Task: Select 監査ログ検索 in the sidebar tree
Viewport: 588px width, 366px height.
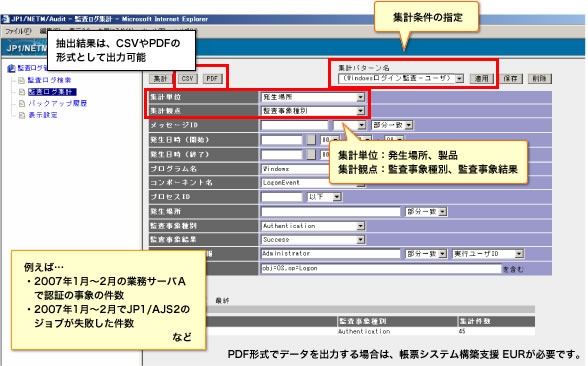Action: tap(50, 80)
